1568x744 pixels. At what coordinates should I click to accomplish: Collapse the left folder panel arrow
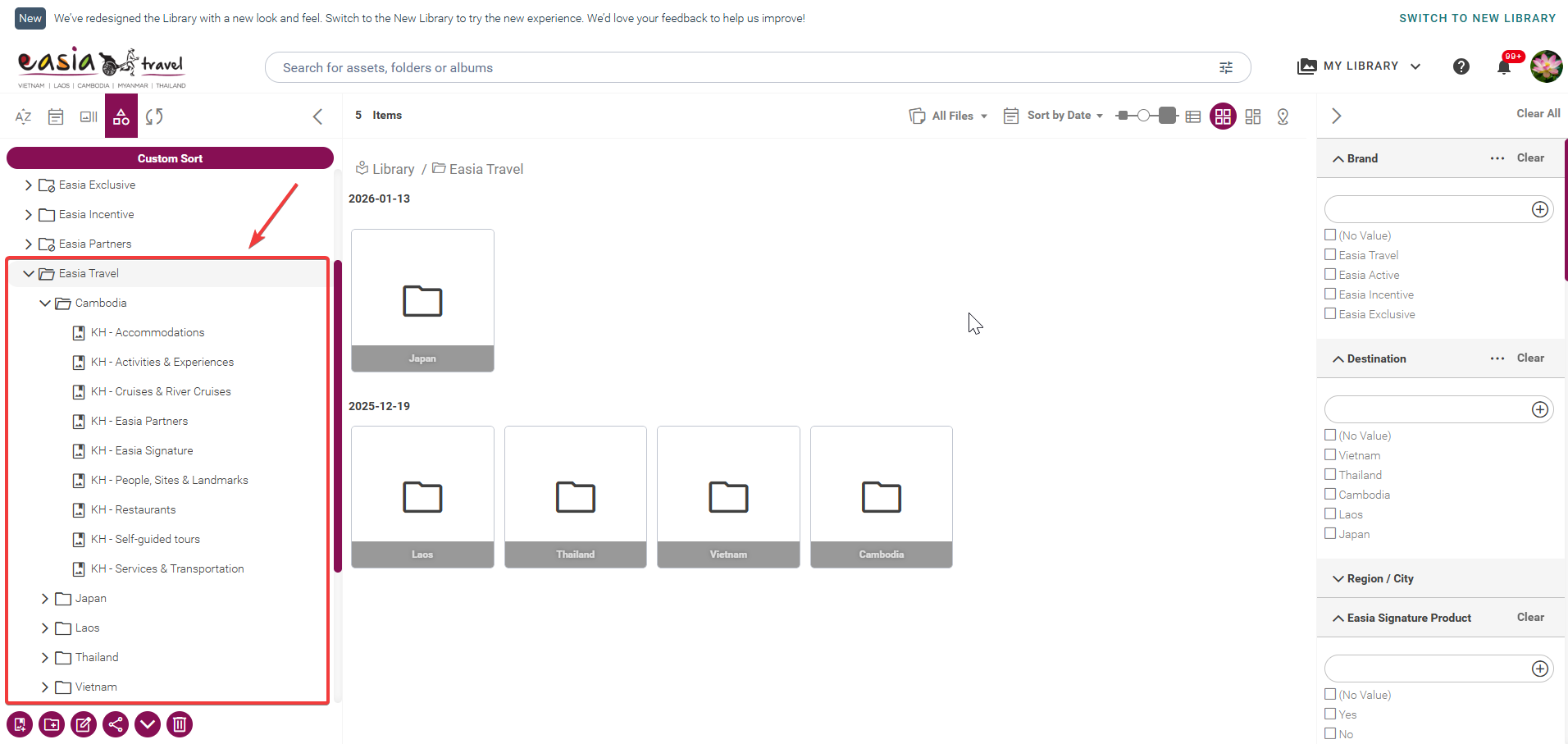coord(318,116)
